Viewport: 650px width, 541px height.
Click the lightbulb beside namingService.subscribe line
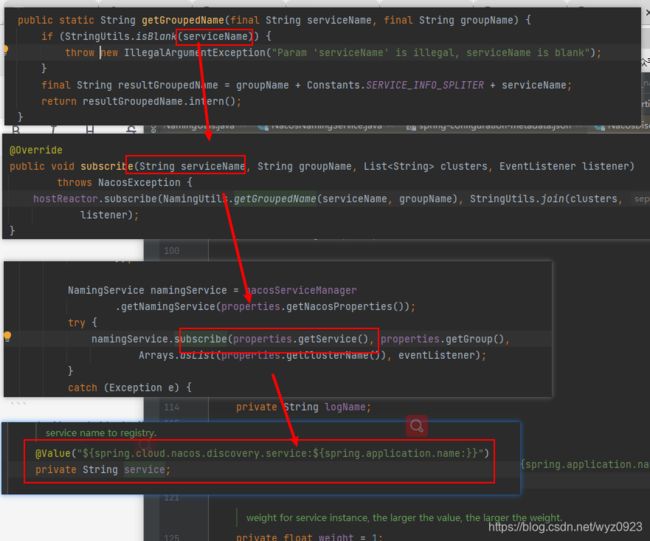tap(7, 336)
